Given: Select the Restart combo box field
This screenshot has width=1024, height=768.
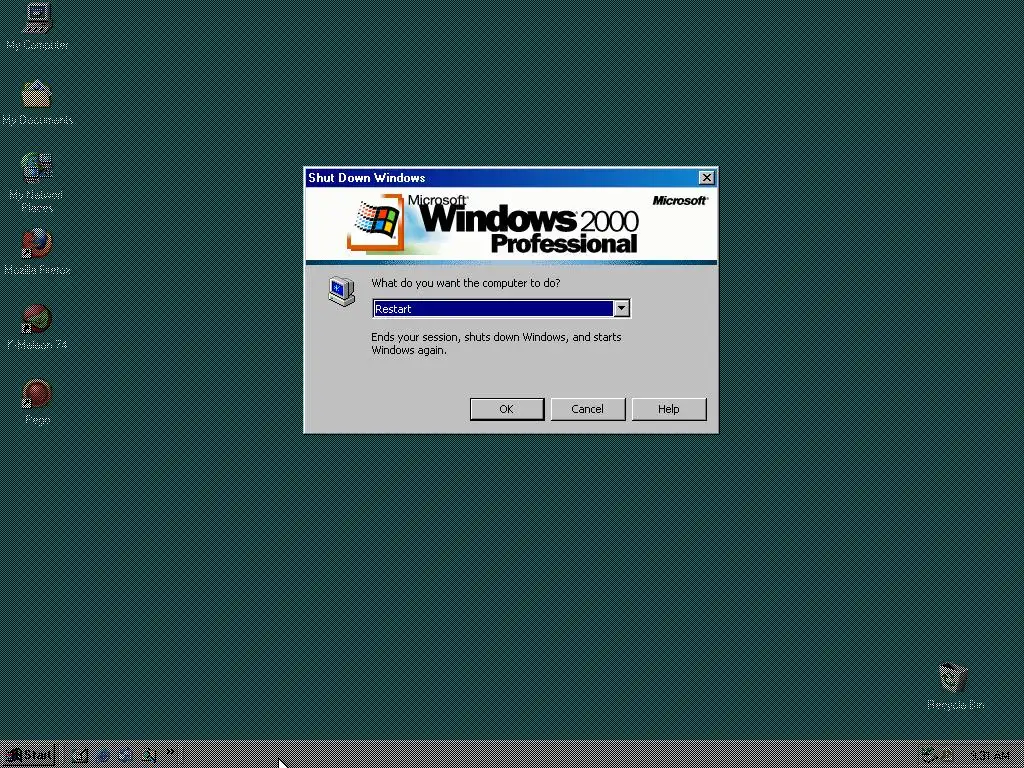Looking at the screenshot, I should coord(501,308).
